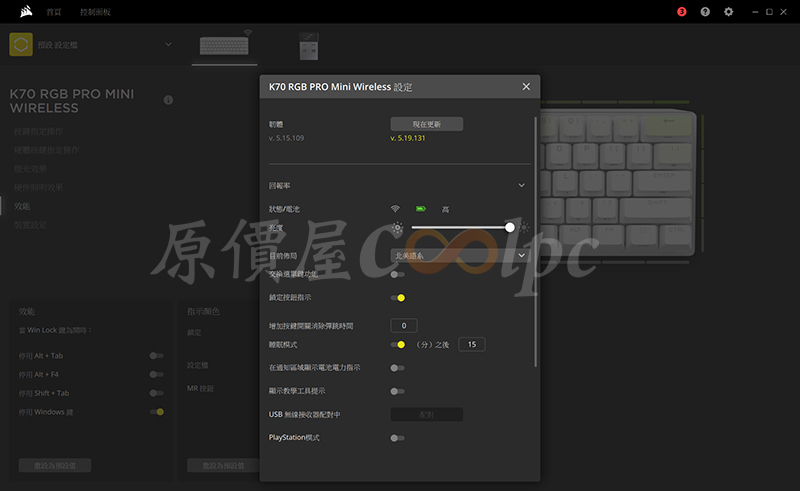Open the 控制面板 dashboard tab
This screenshot has height=491, width=800.
tap(95, 12)
